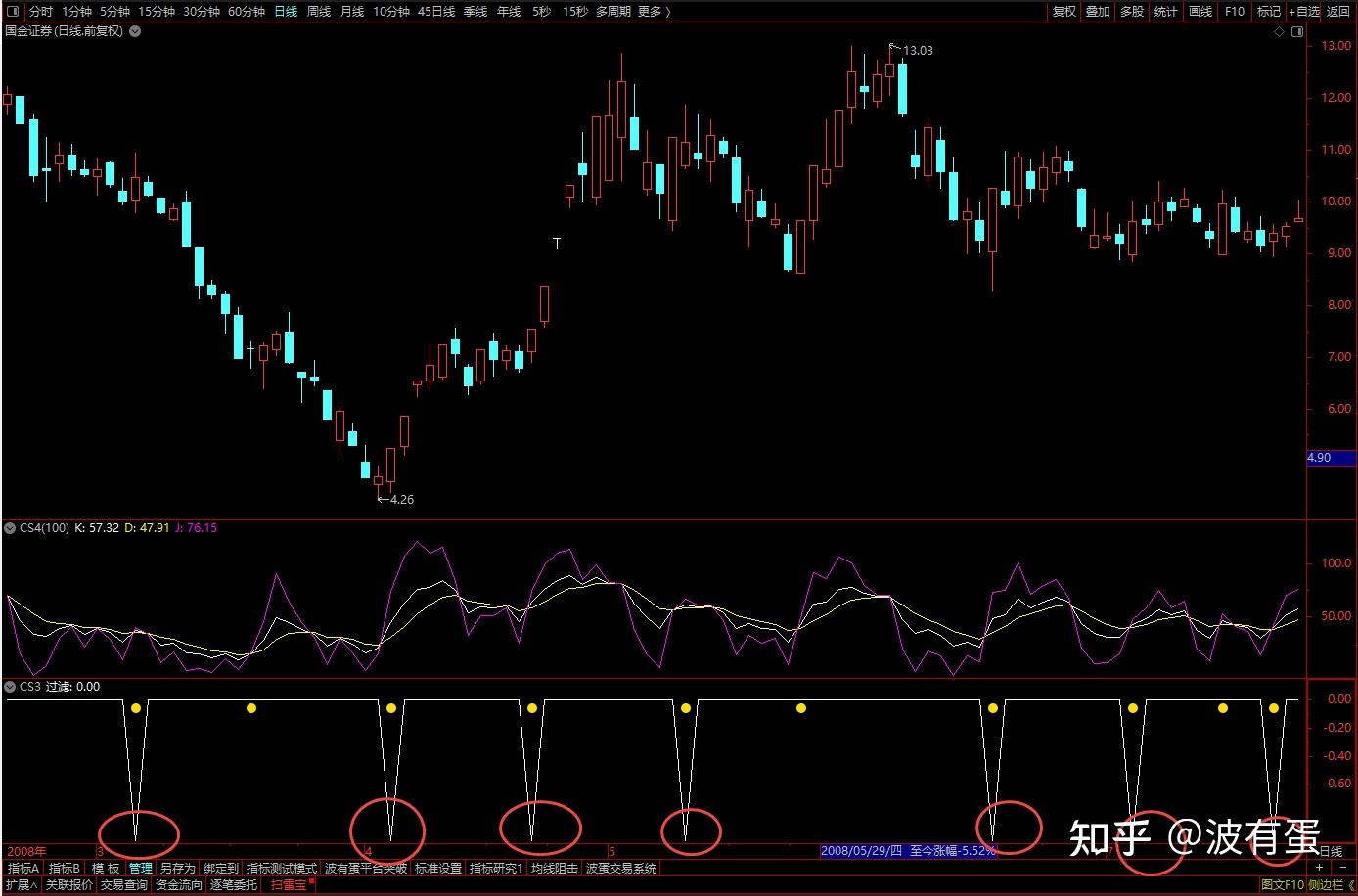The image size is (1358, 896).
Task: Select the 10分钟 timeframe
Action: coord(391,12)
